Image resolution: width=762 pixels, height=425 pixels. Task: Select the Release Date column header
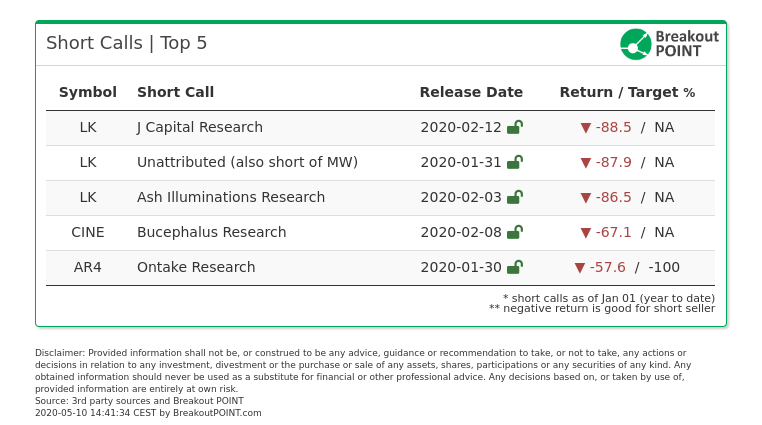471,92
